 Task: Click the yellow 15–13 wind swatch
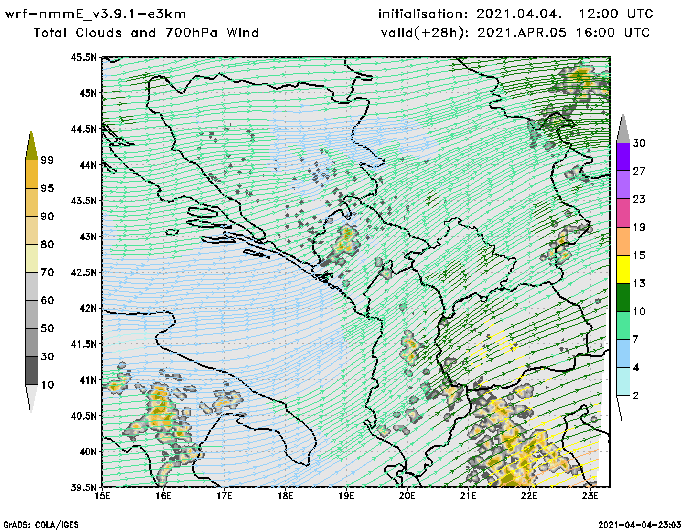tap(623, 269)
